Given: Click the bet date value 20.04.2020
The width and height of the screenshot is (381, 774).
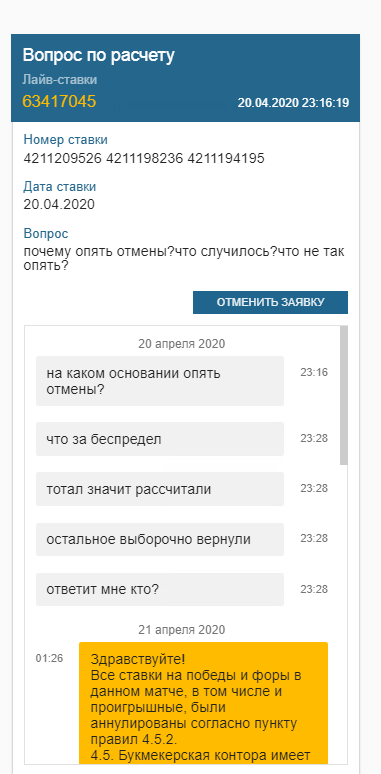Looking at the screenshot, I should coord(59,204).
